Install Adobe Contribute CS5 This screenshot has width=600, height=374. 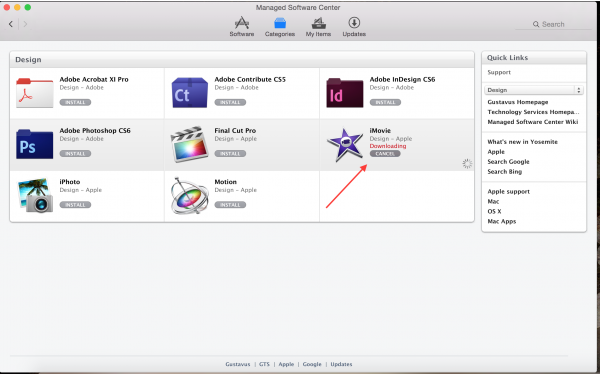[230, 103]
